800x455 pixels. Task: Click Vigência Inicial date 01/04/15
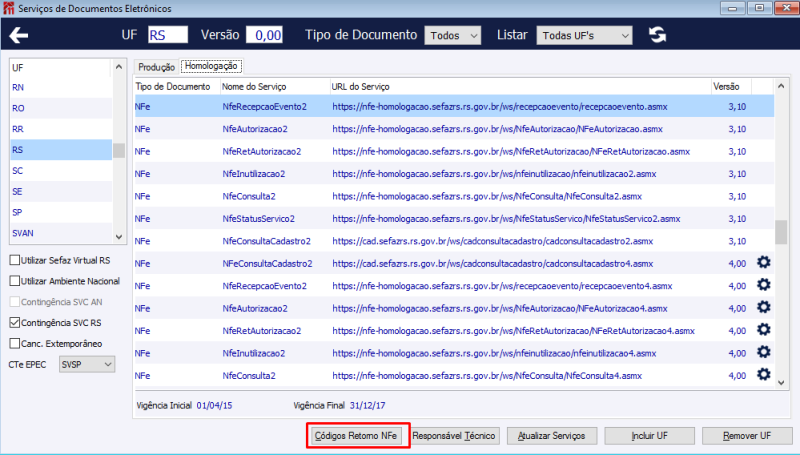tap(214, 406)
